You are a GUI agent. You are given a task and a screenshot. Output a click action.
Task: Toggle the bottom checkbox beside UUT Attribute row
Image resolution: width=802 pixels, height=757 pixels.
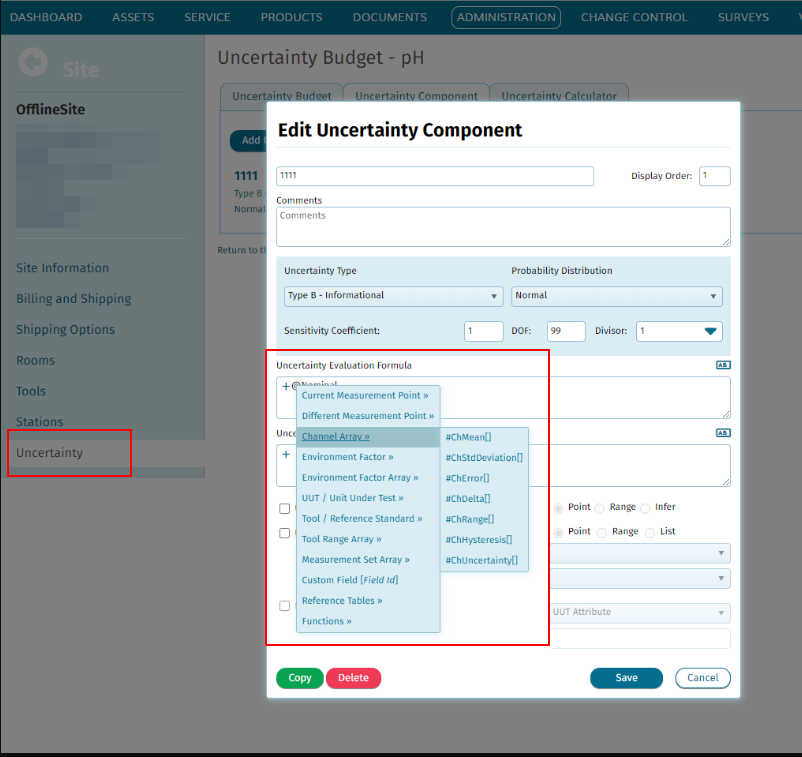click(284, 606)
